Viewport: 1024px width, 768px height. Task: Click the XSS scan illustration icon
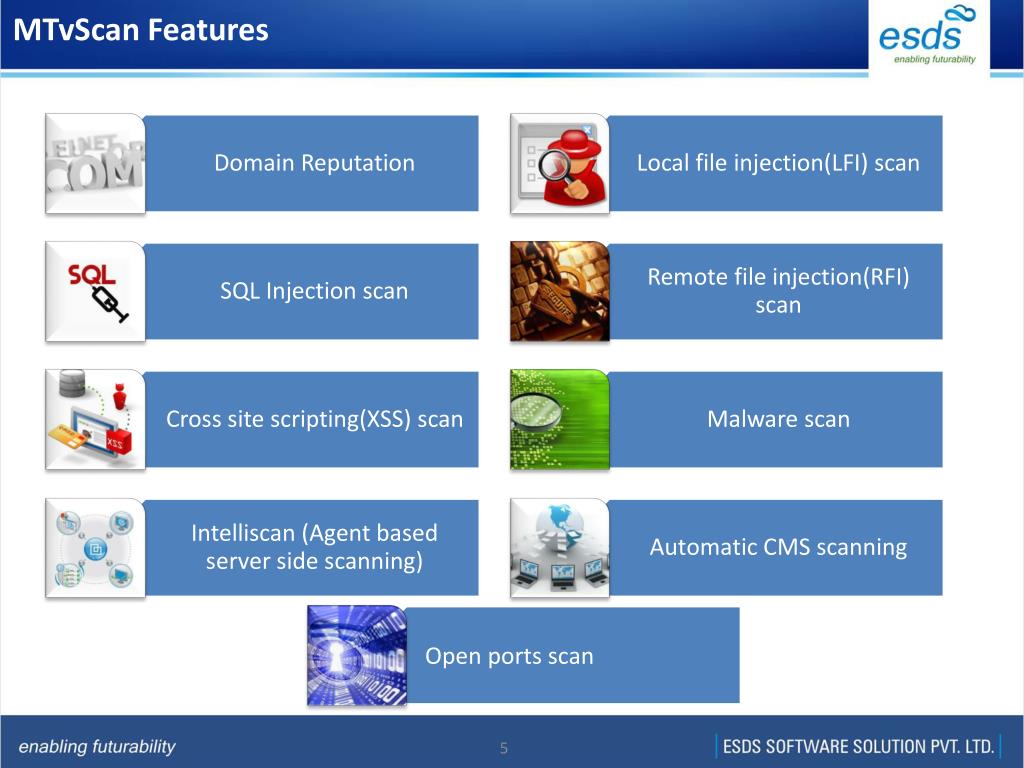tap(95, 419)
